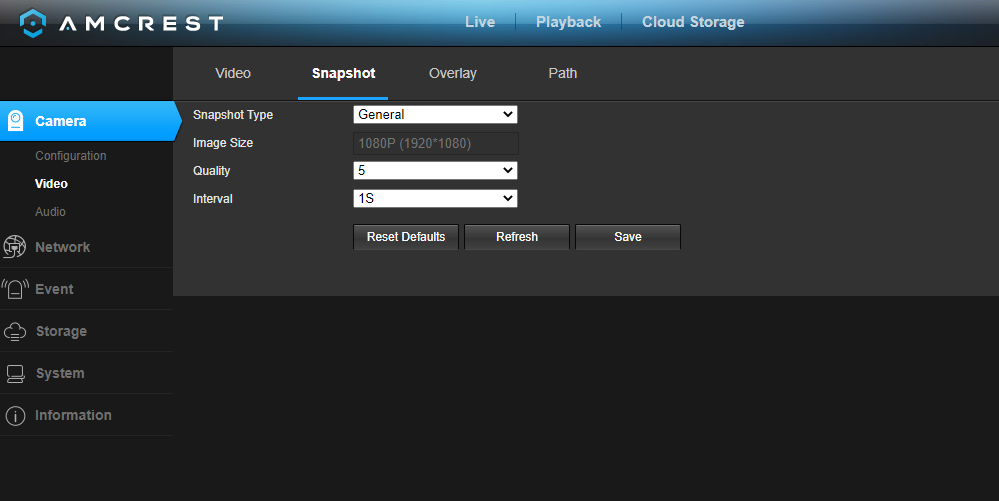Viewport: 999px width, 501px height.
Task: Open Audio under Camera menu
Action: click(x=50, y=212)
